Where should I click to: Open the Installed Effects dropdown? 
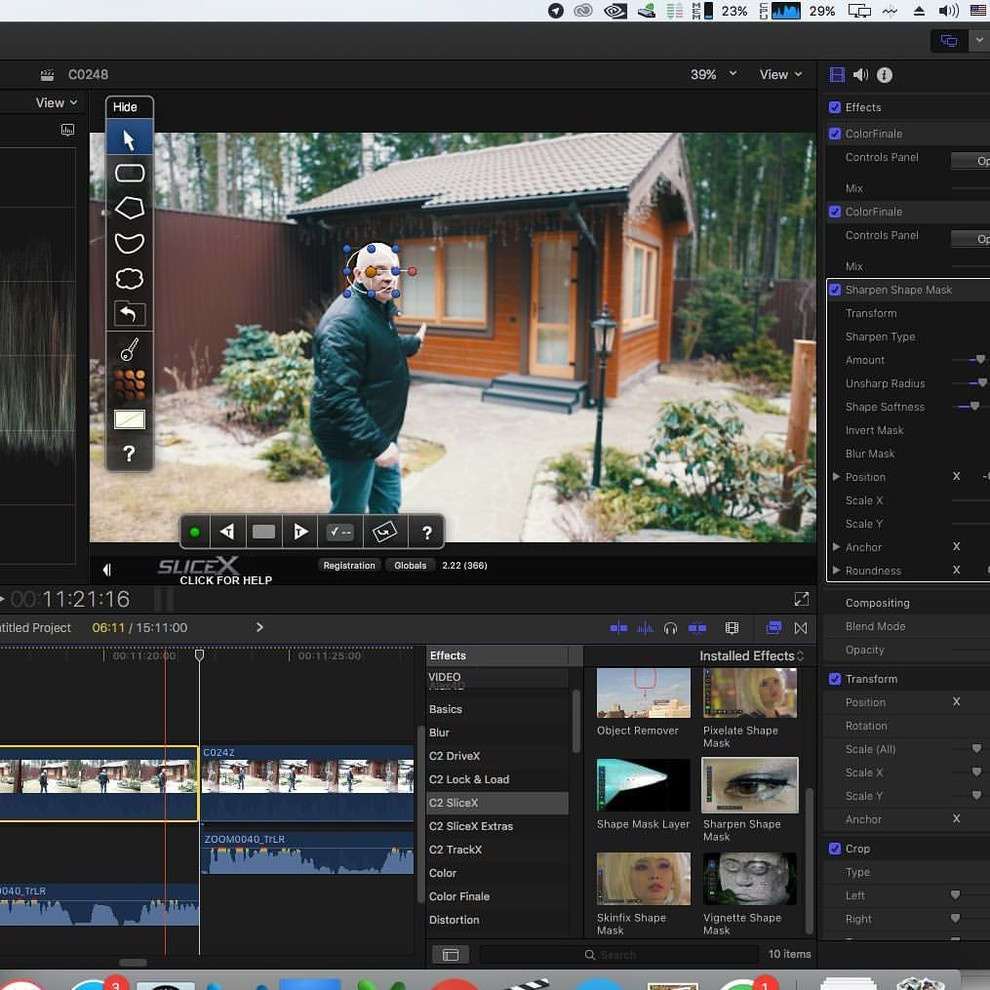coord(751,656)
